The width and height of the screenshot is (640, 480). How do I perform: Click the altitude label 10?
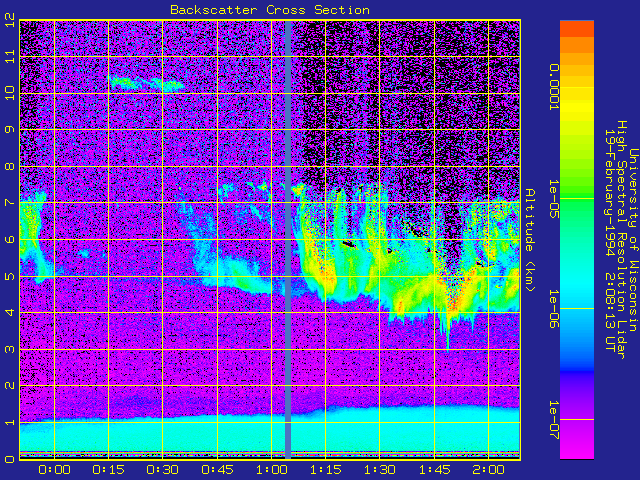[10, 93]
